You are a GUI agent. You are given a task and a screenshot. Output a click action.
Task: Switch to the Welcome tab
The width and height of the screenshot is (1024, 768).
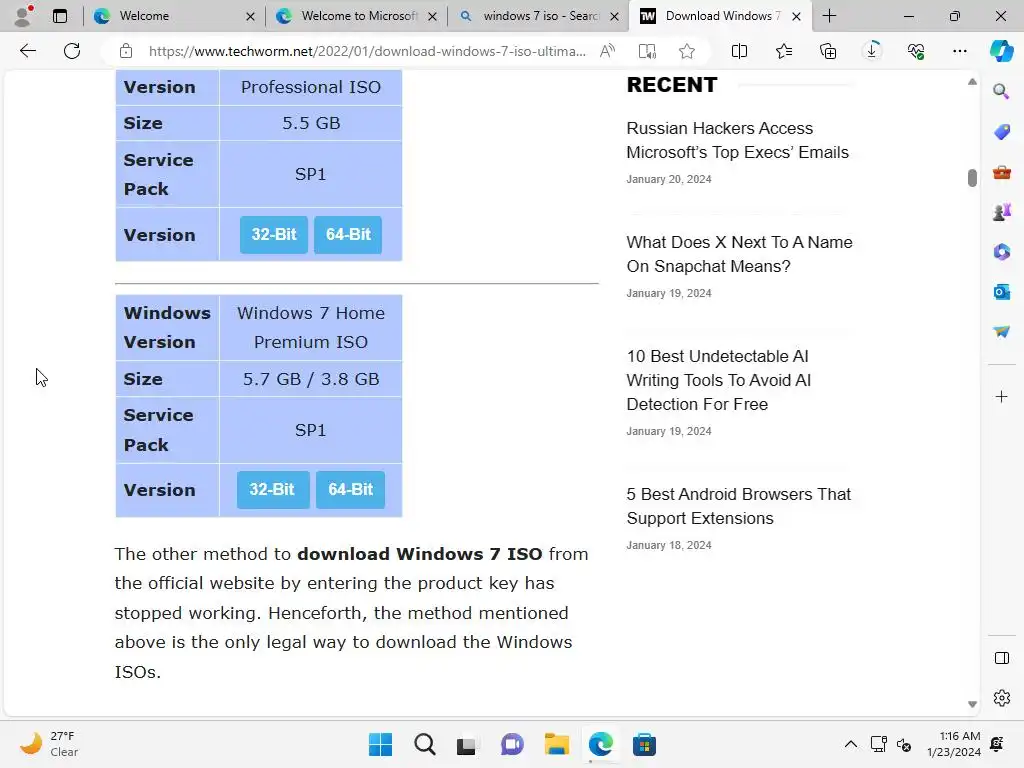[174, 16]
